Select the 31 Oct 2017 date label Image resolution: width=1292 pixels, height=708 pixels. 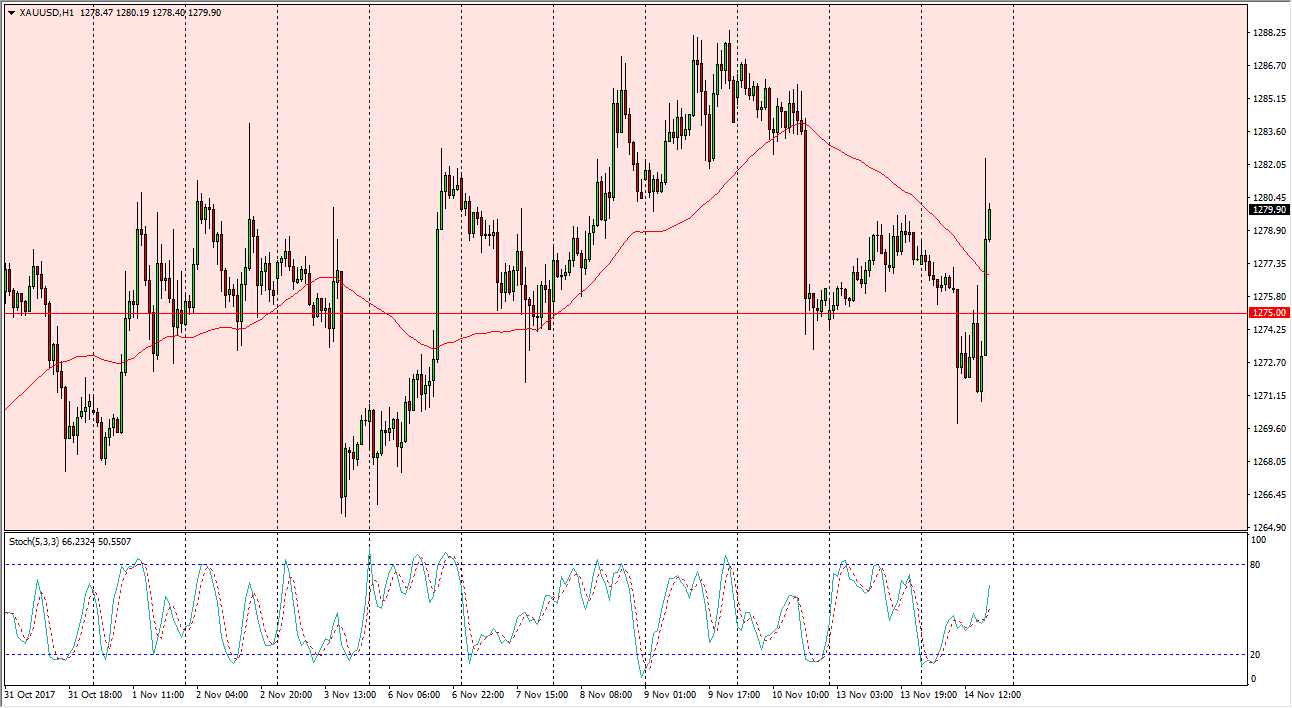[30, 694]
